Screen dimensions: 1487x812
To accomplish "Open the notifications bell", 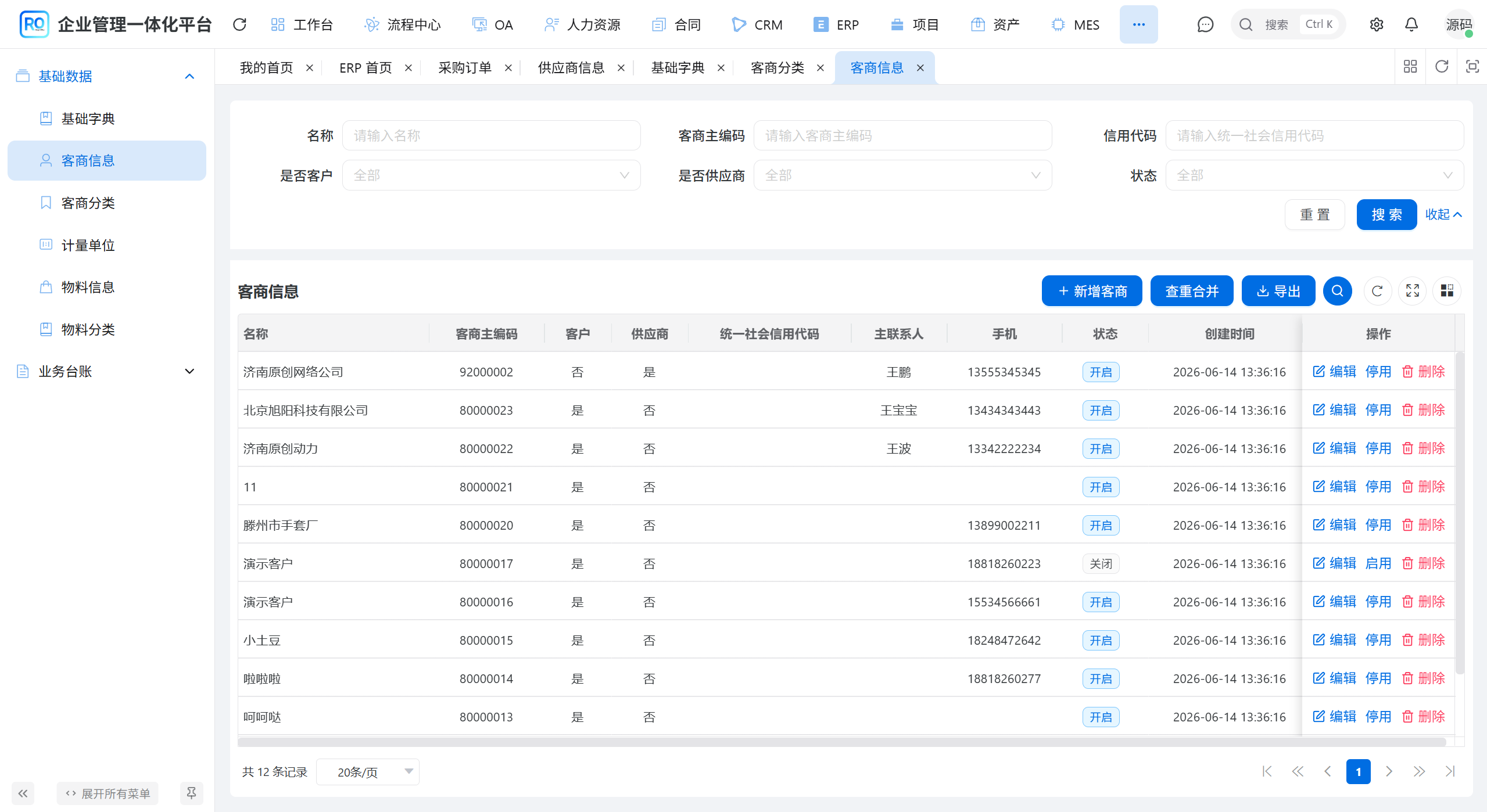I will pos(1411,24).
